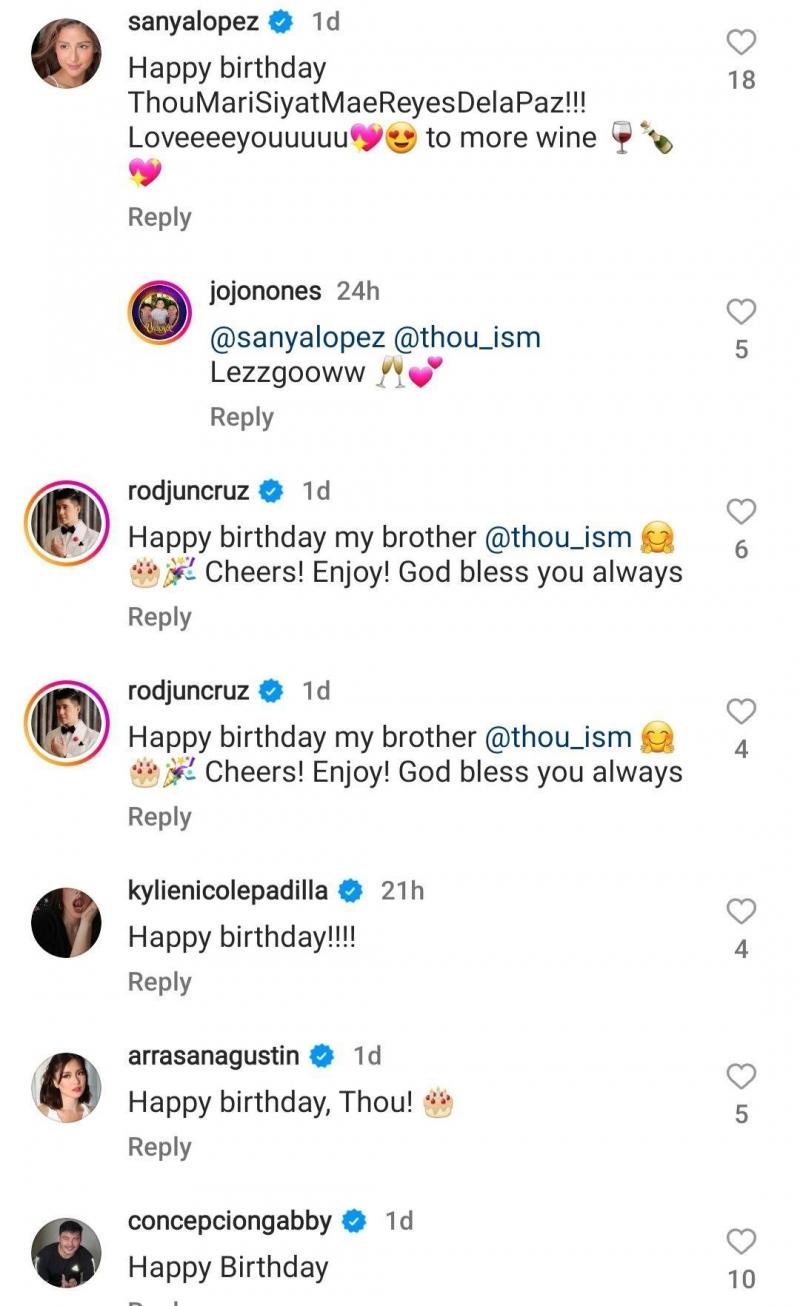800x1306 pixels.
Task: Open @sanyalopez mention in jojonones' reply
Action: 297,338
